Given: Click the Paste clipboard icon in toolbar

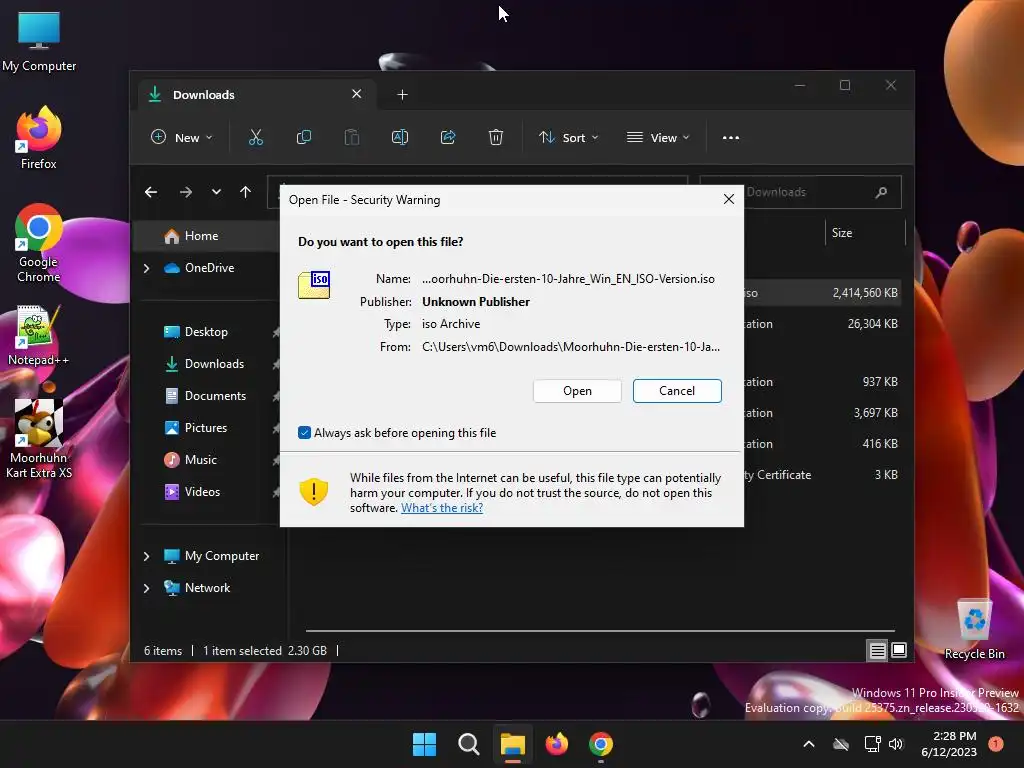Looking at the screenshot, I should (x=351, y=138).
